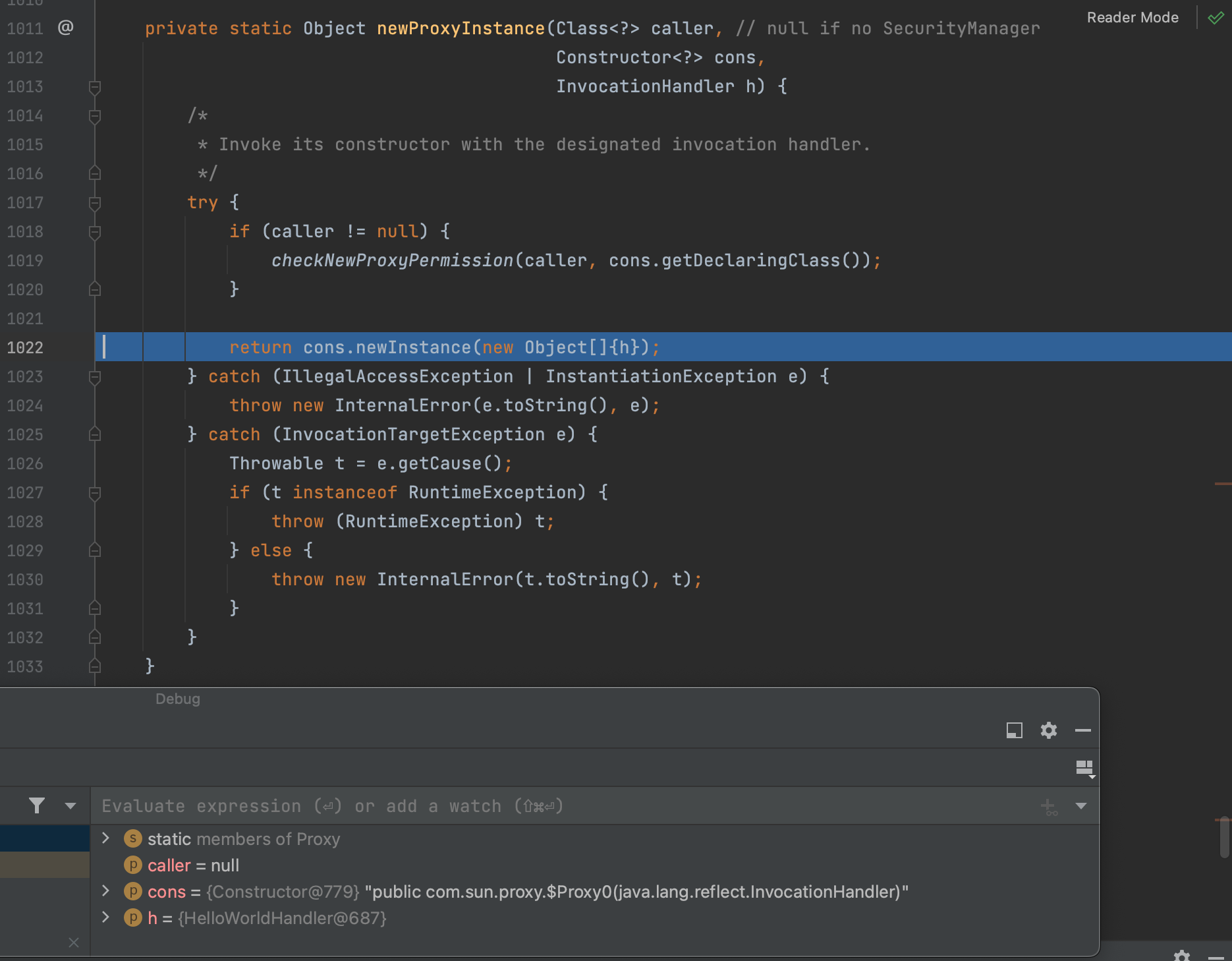Viewport: 1232px width, 961px height.
Task: Click the @ gutter icon on line 1011
Action: [65, 28]
